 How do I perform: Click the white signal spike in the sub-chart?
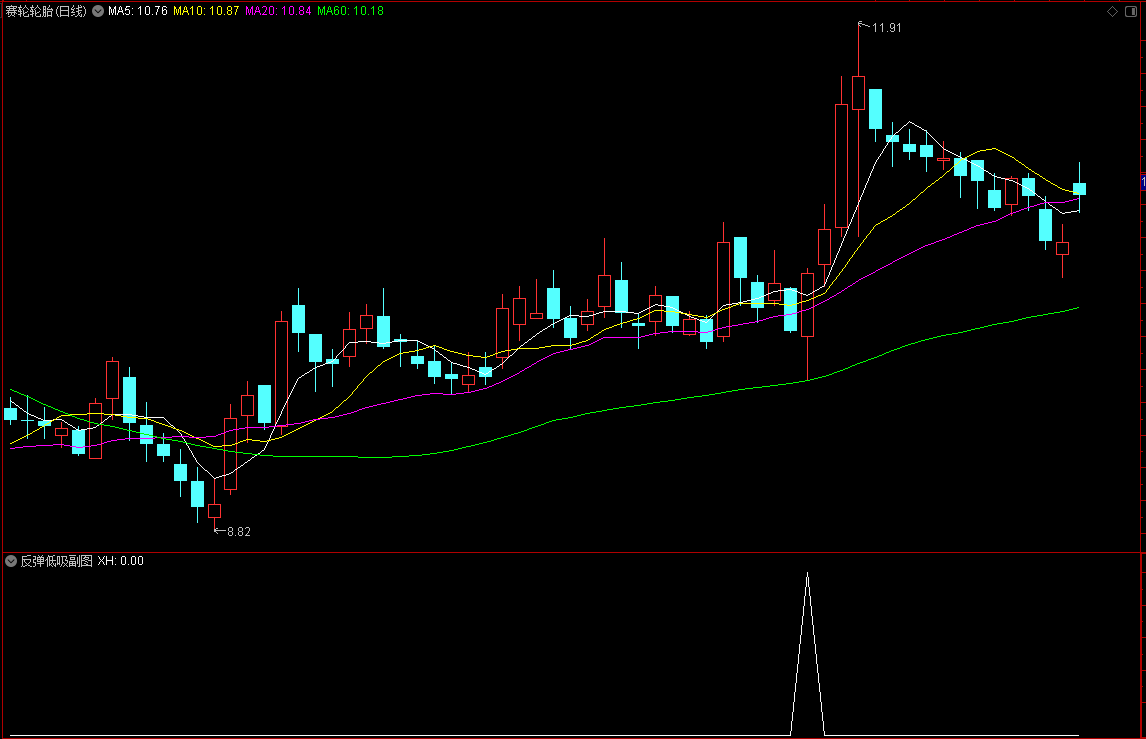click(x=808, y=654)
